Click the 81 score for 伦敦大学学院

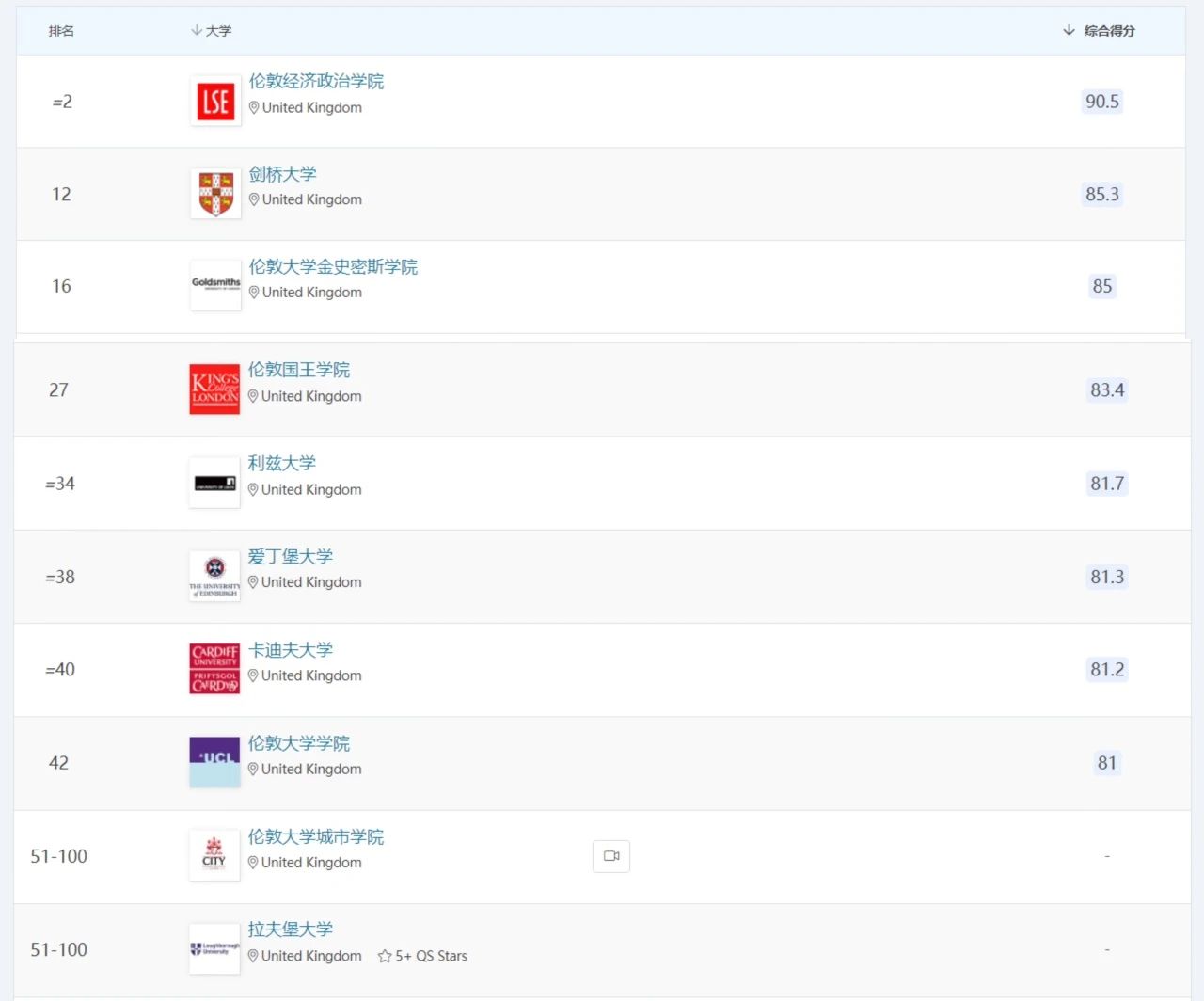click(1107, 763)
